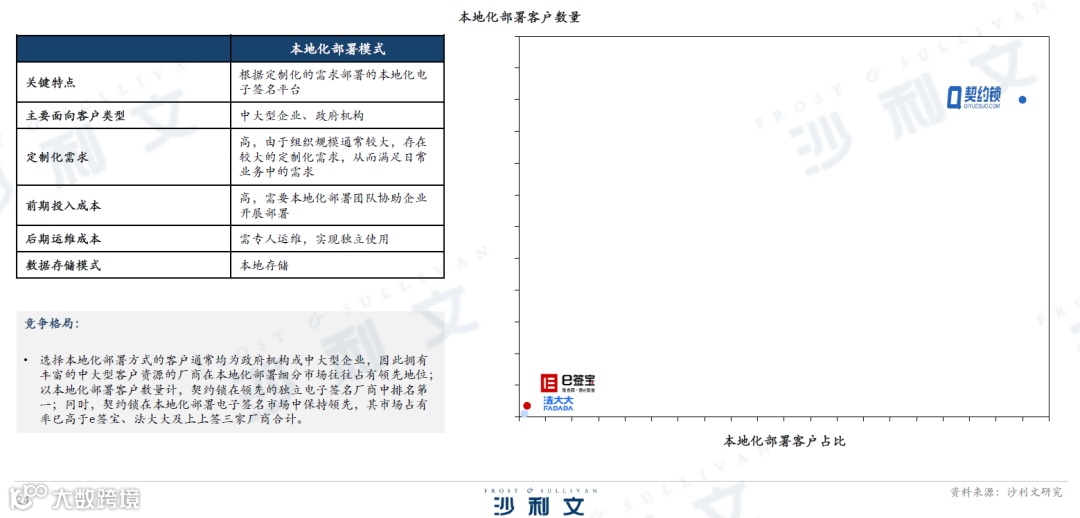Viewport: 1080px width, 518px height.
Task: Click the row label 关键特点
Action: (51, 83)
